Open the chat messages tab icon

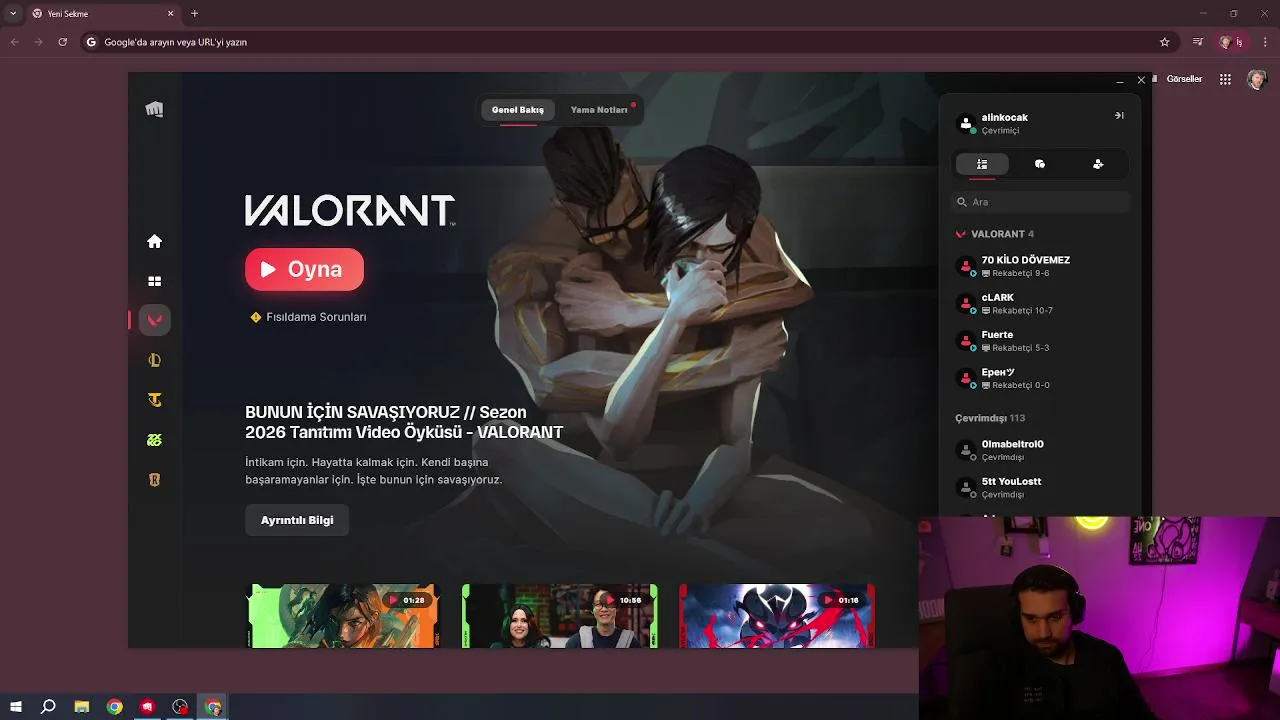pyautogui.click(x=1040, y=164)
